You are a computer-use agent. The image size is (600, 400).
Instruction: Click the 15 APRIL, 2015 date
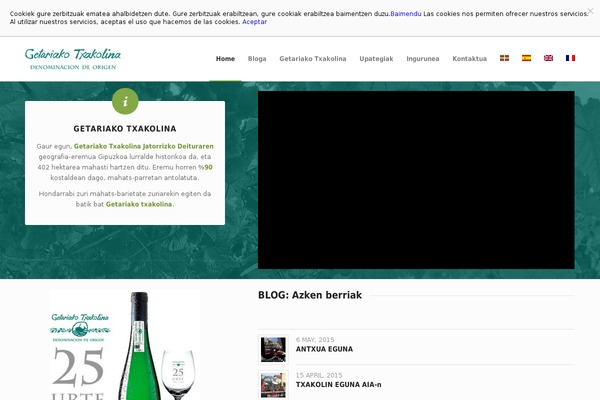click(x=319, y=376)
